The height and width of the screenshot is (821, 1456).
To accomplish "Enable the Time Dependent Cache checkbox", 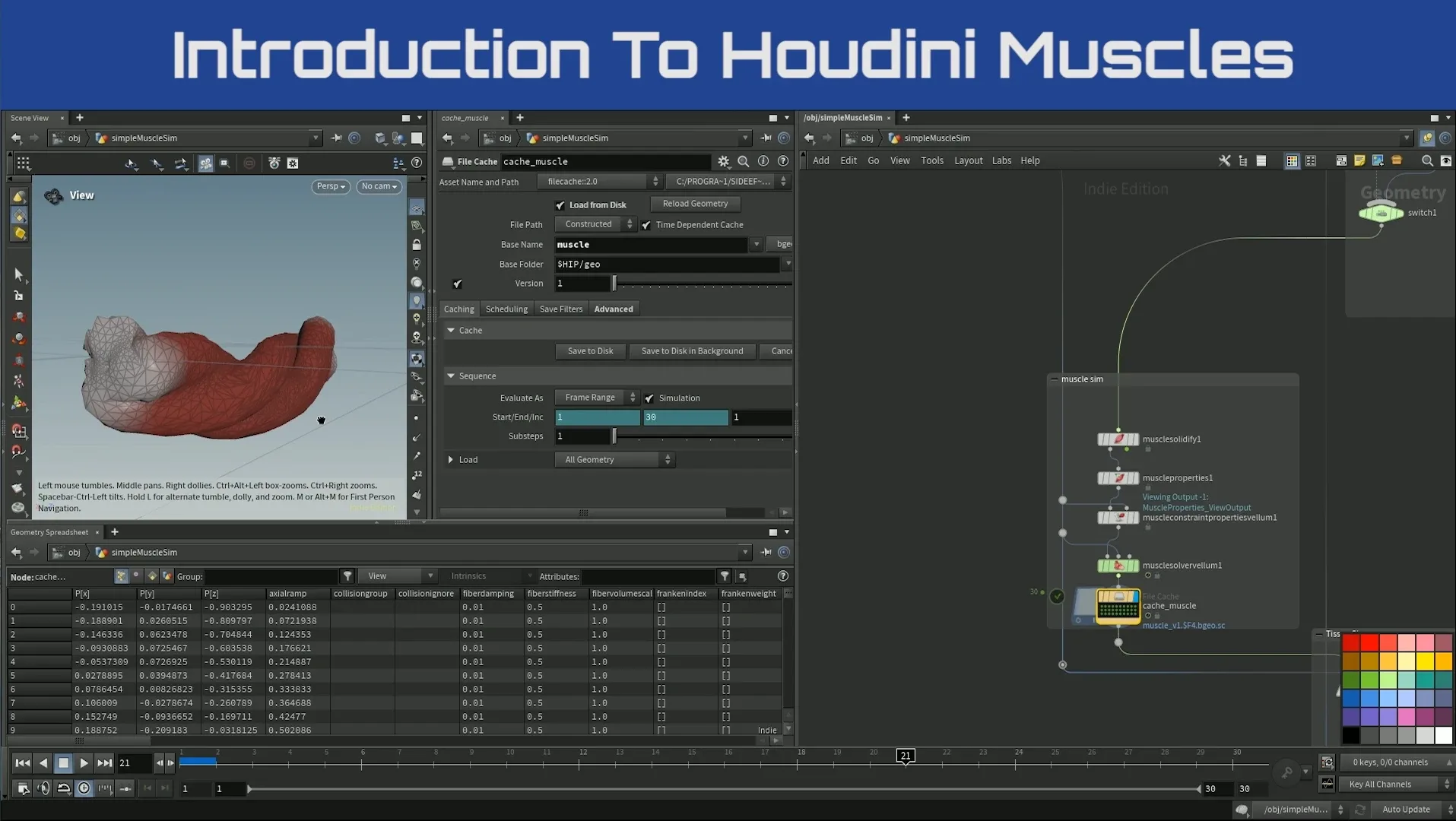I will point(647,224).
